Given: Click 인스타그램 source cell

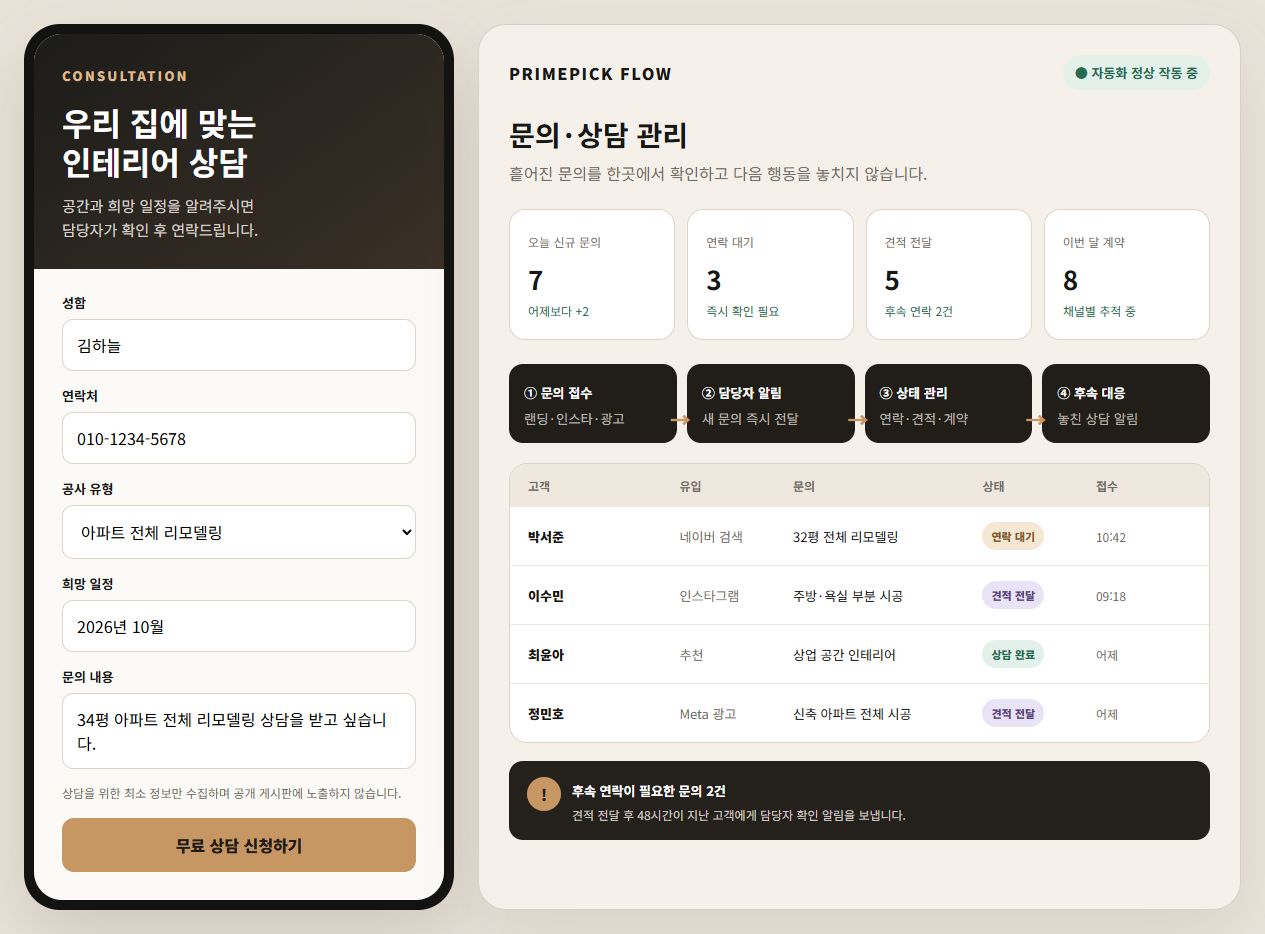Looking at the screenshot, I should [x=710, y=596].
